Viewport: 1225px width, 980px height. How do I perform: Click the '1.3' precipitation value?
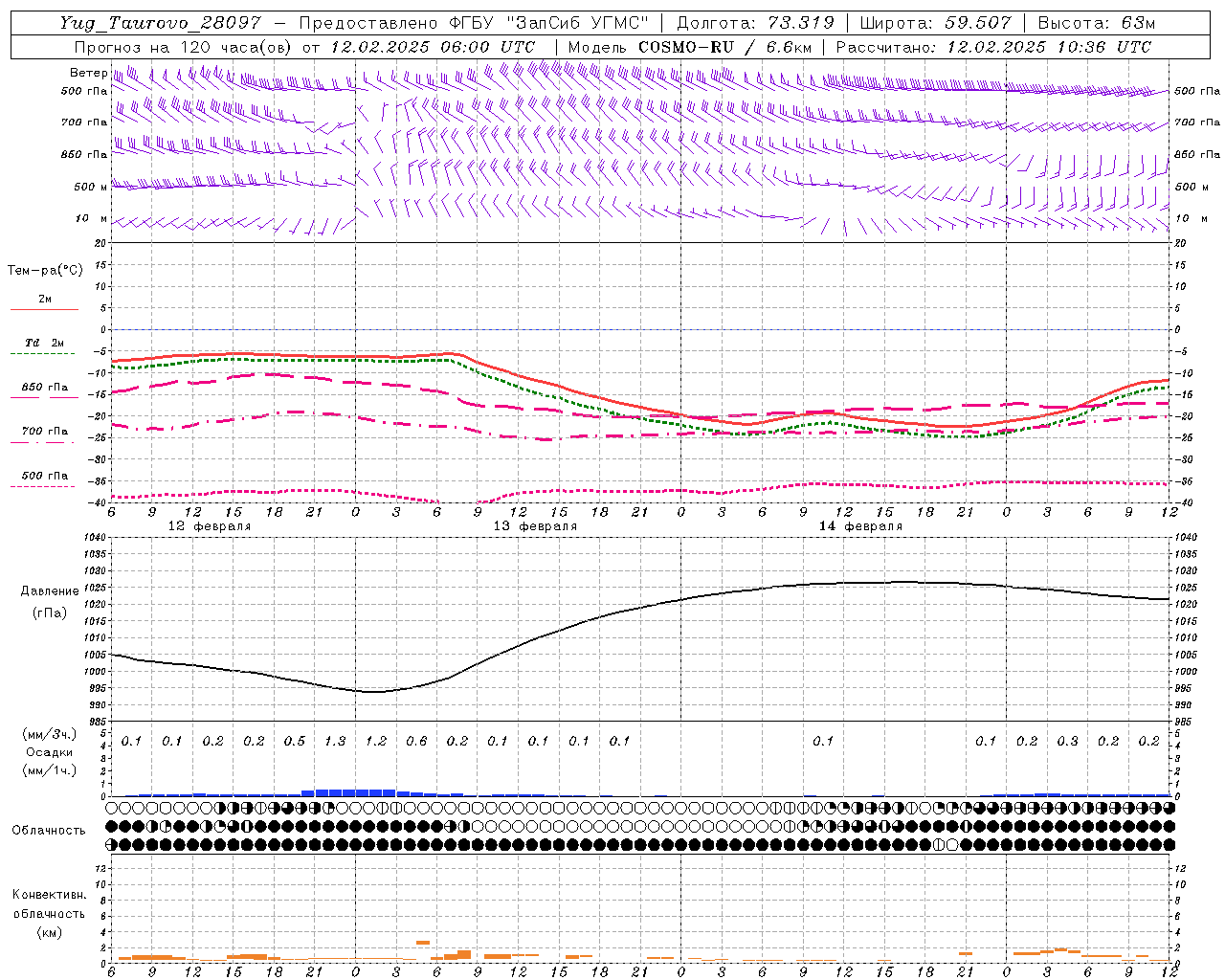335,741
